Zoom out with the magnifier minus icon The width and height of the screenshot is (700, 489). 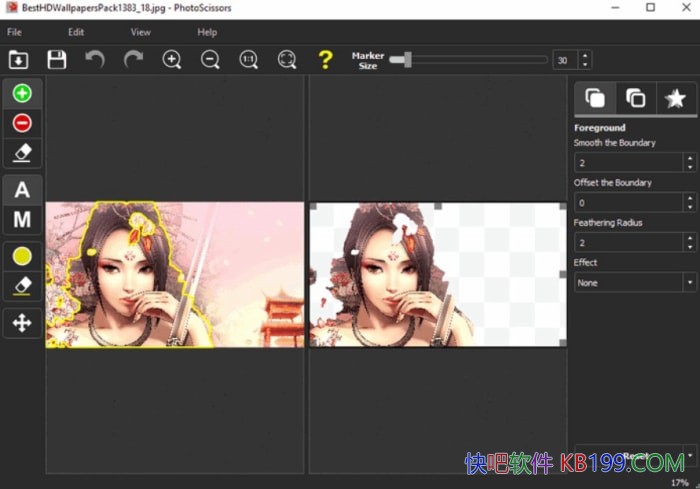point(210,60)
